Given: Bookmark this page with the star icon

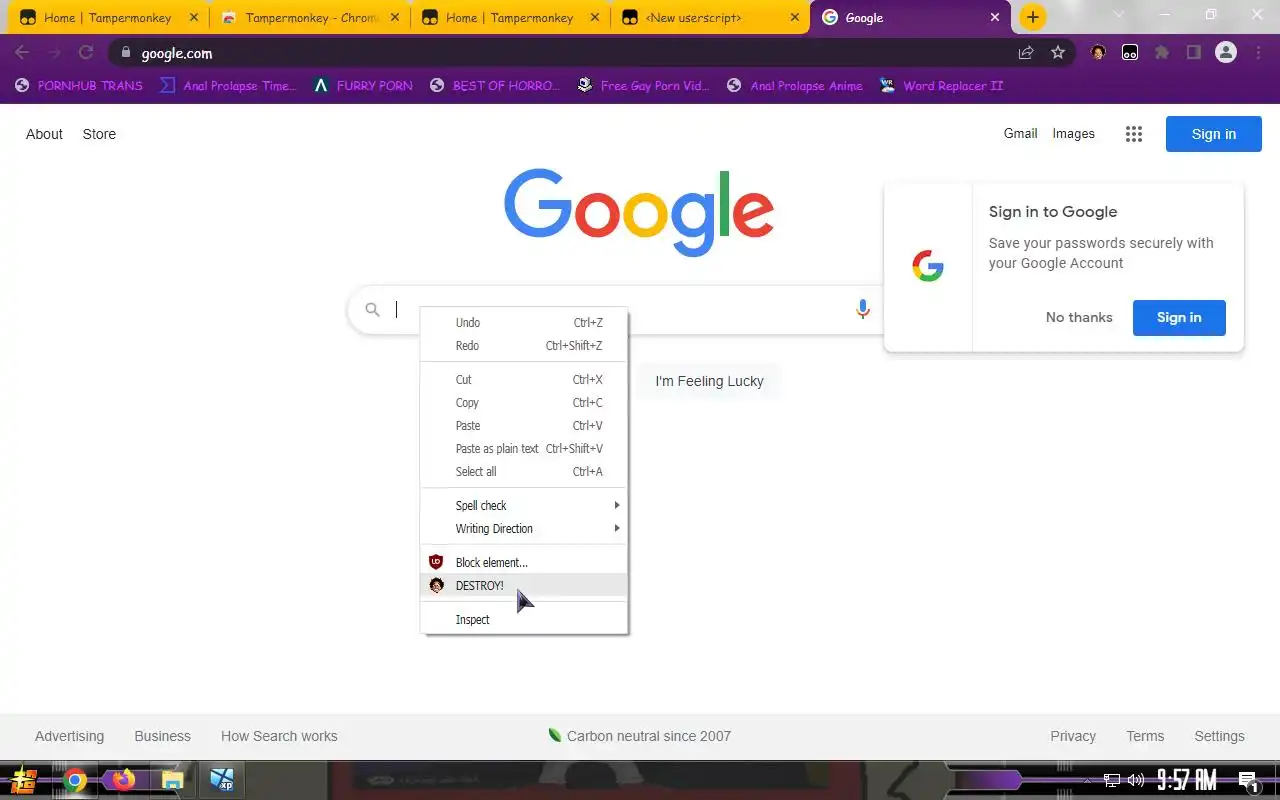Looking at the screenshot, I should (x=1058, y=53).
